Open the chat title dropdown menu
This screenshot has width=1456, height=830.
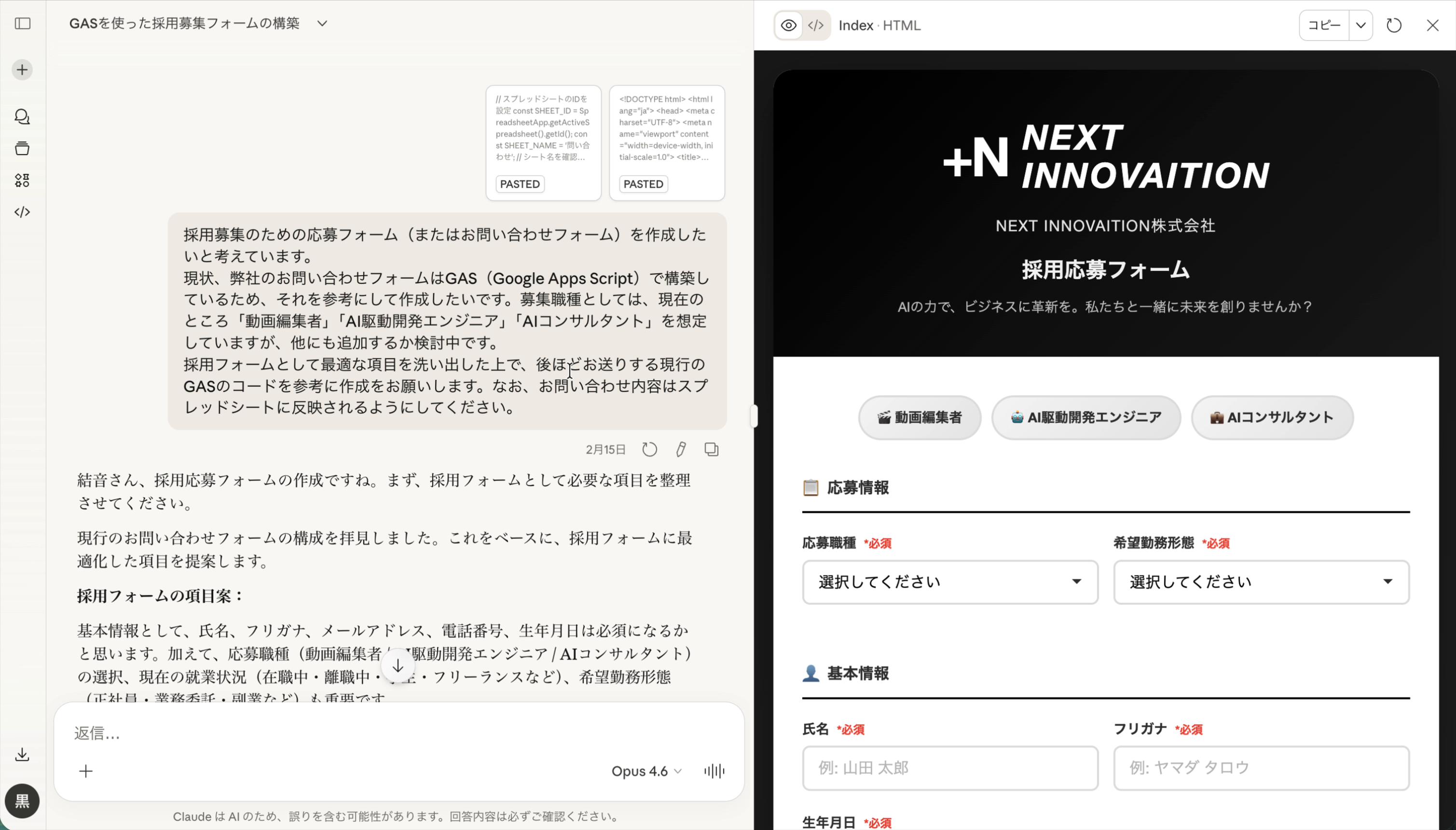323,23
